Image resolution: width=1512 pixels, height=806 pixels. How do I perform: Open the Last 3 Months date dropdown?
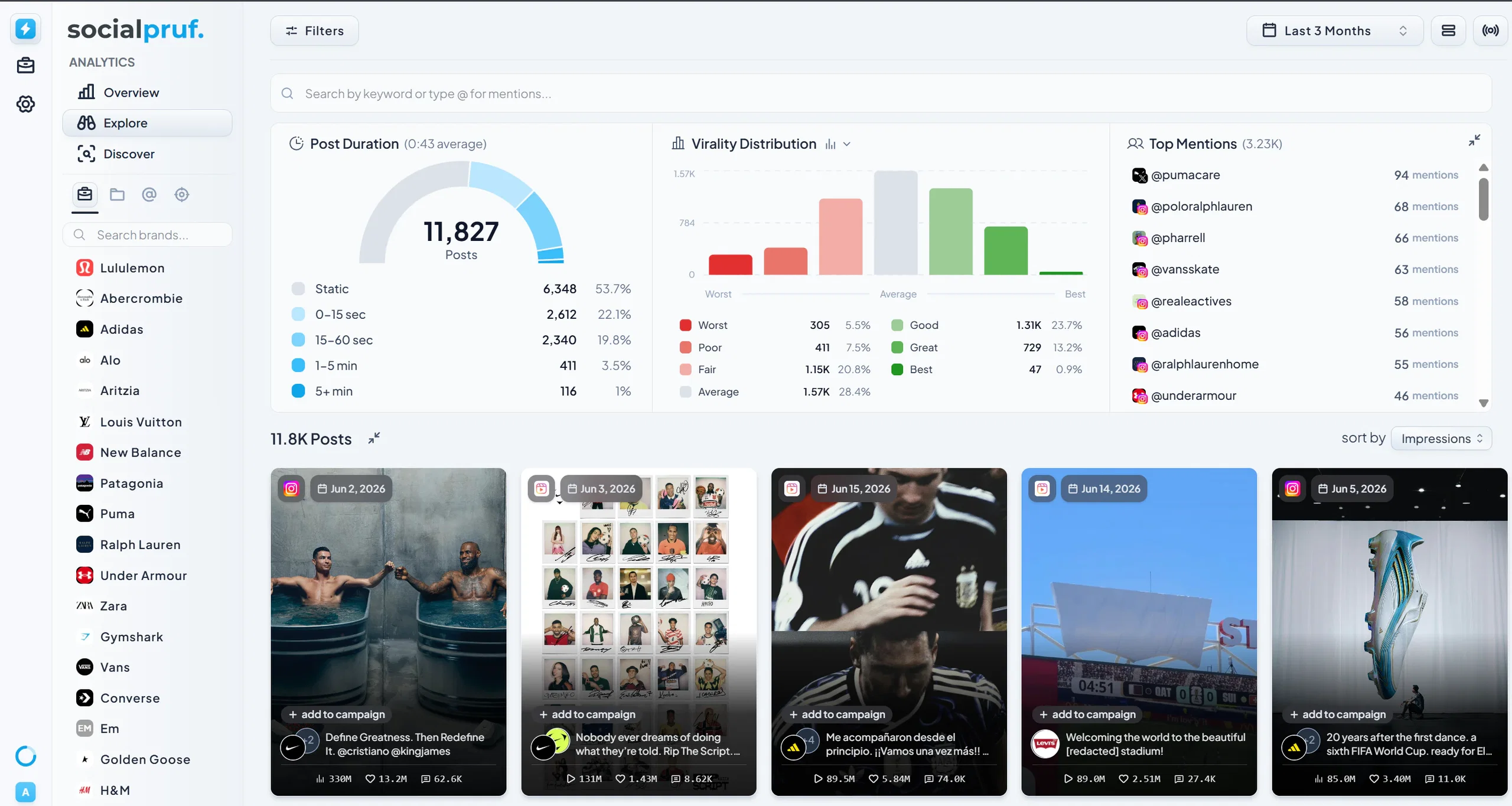[x=1335, y=31]
